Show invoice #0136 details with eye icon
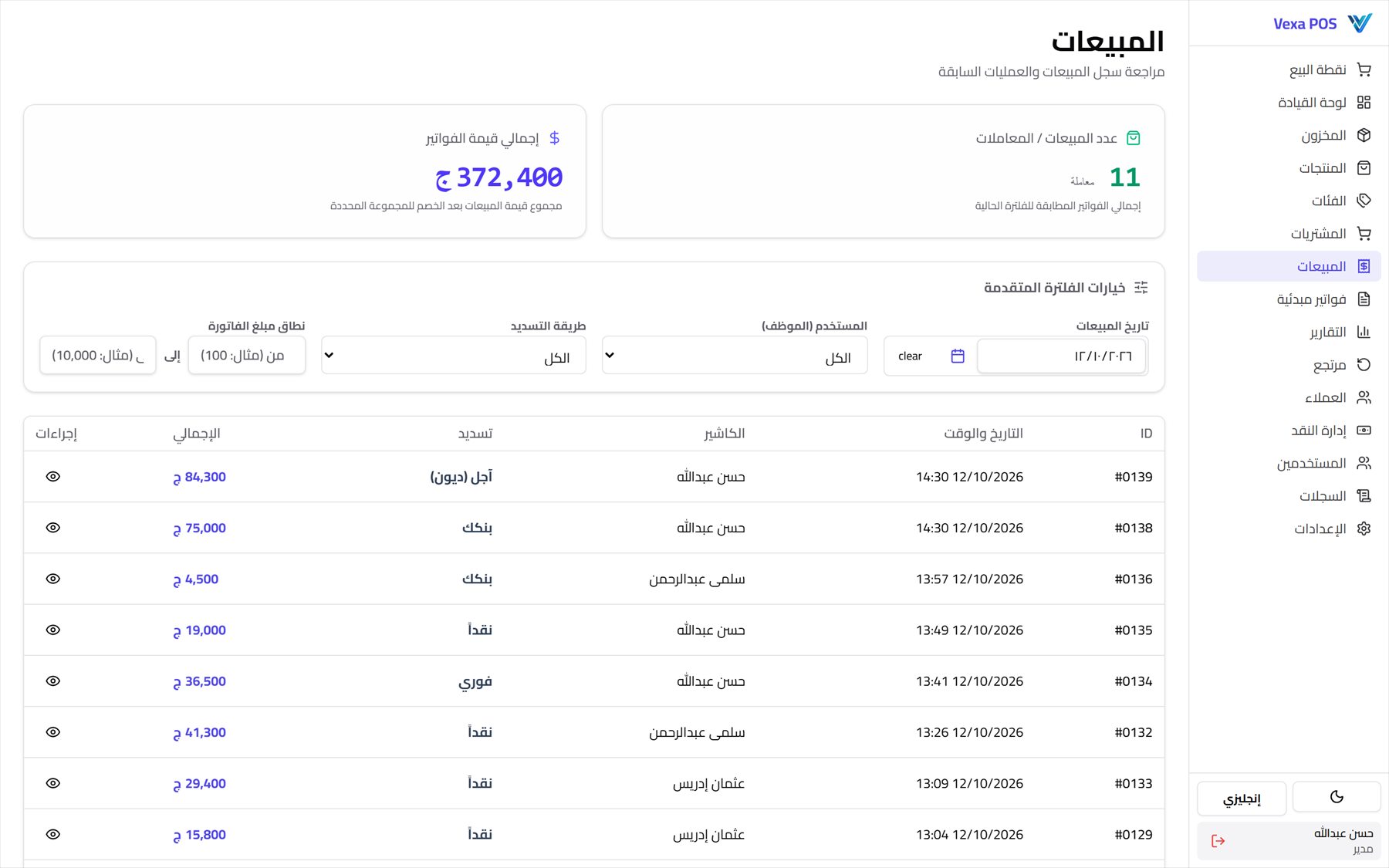The image size is (1389, 868). tap(52, 579)
